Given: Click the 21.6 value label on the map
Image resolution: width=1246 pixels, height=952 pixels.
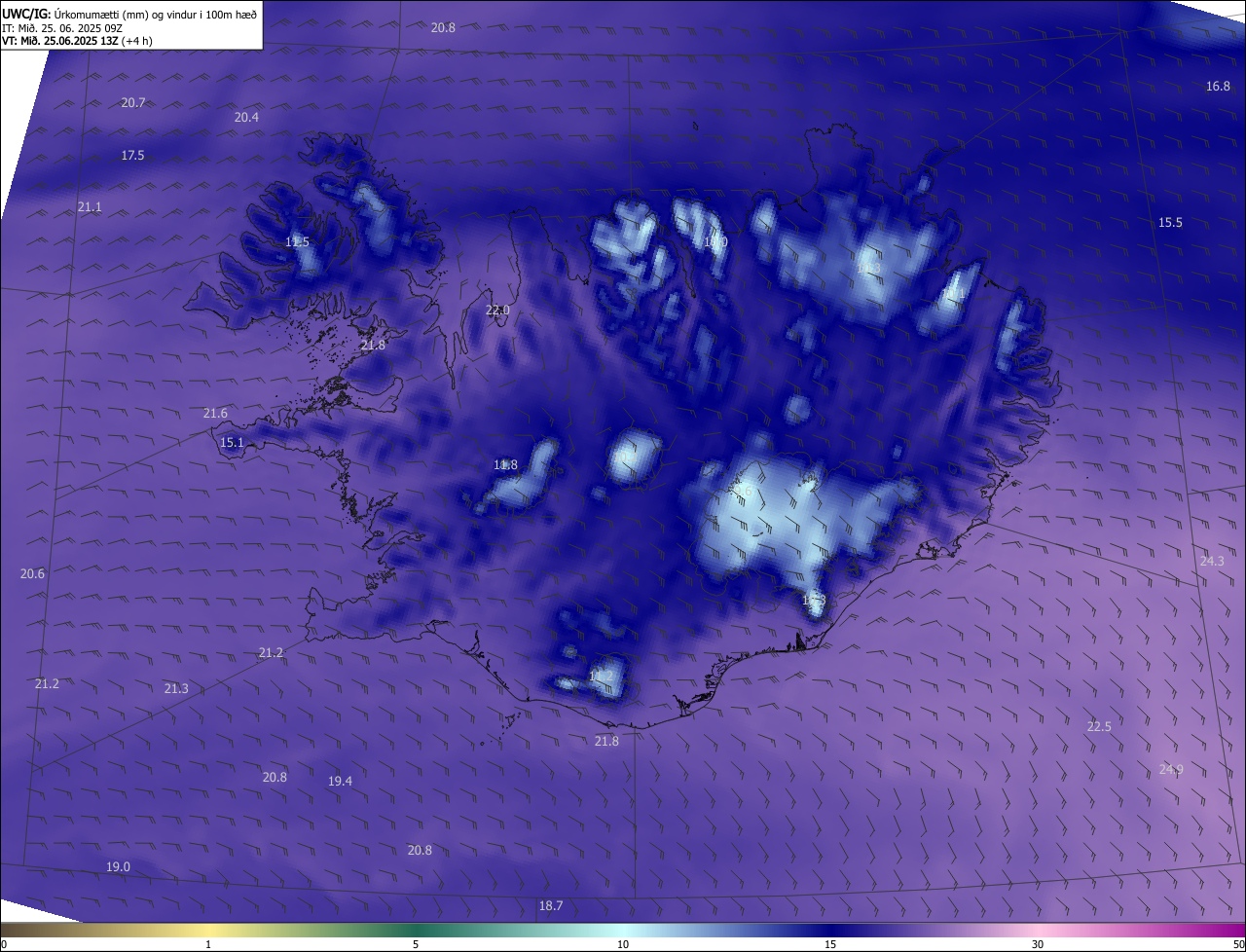Looking at the screenshot, I should click(215, 414).
